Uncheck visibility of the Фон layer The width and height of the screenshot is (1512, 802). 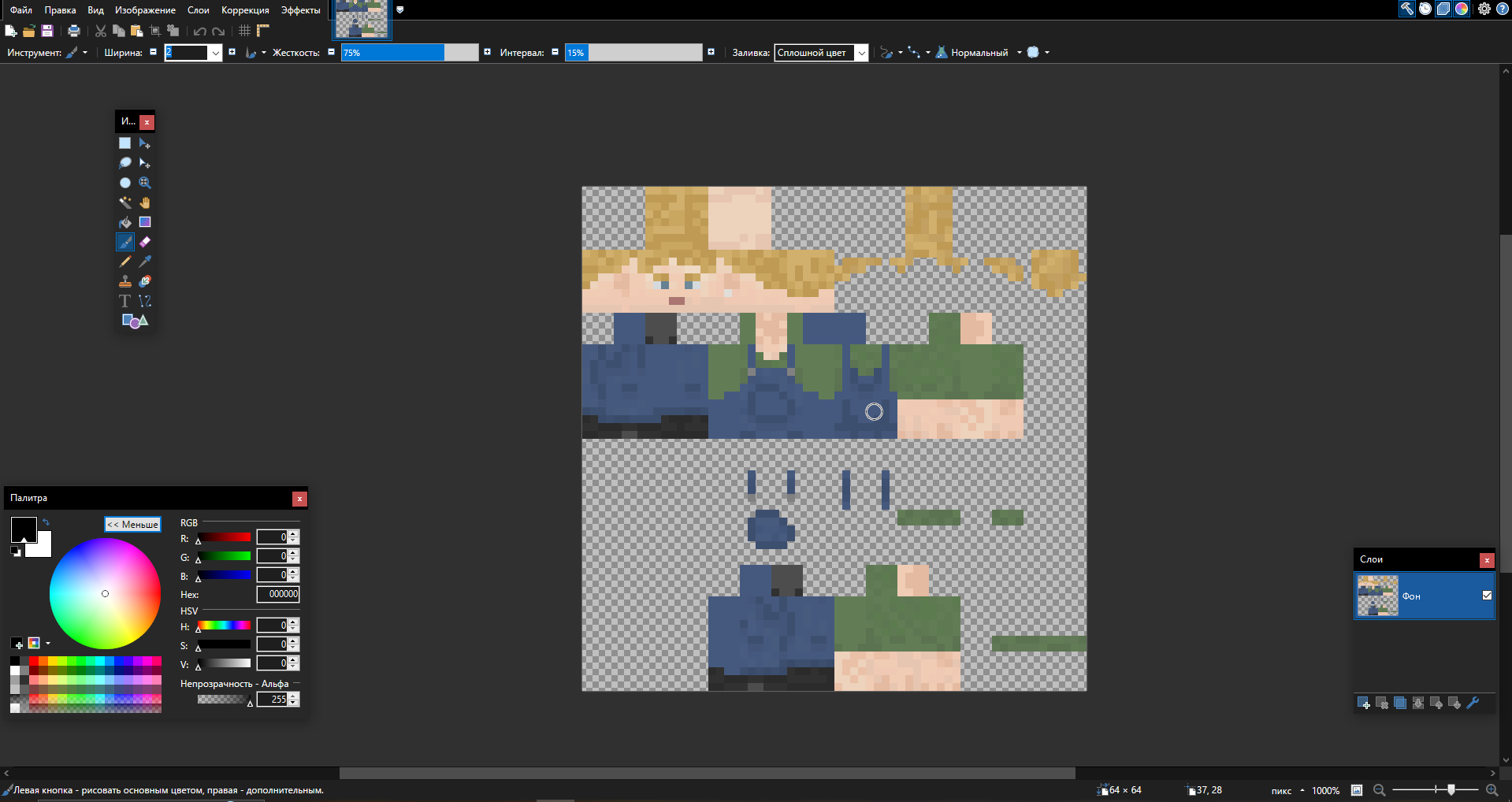pyautogui.click(x=1487, y=596)
